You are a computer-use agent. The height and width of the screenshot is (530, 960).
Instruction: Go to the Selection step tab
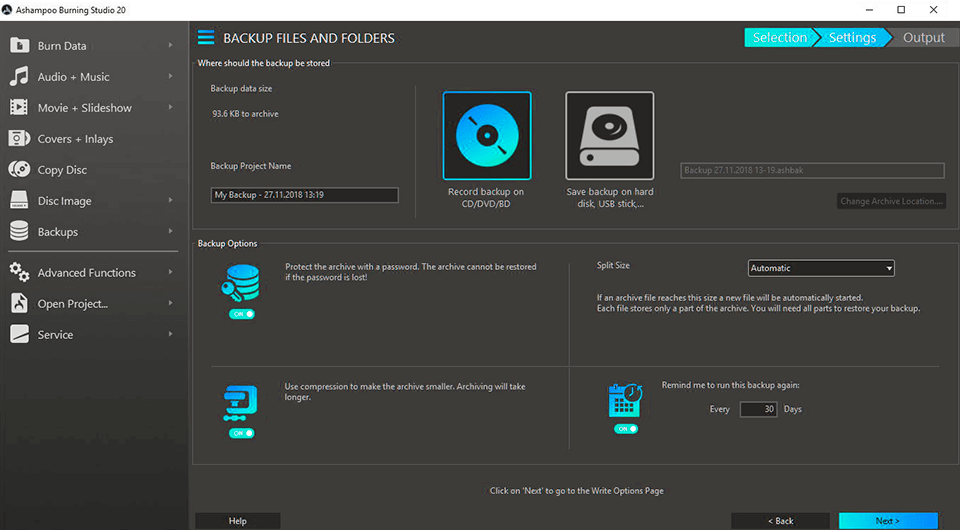779,37
